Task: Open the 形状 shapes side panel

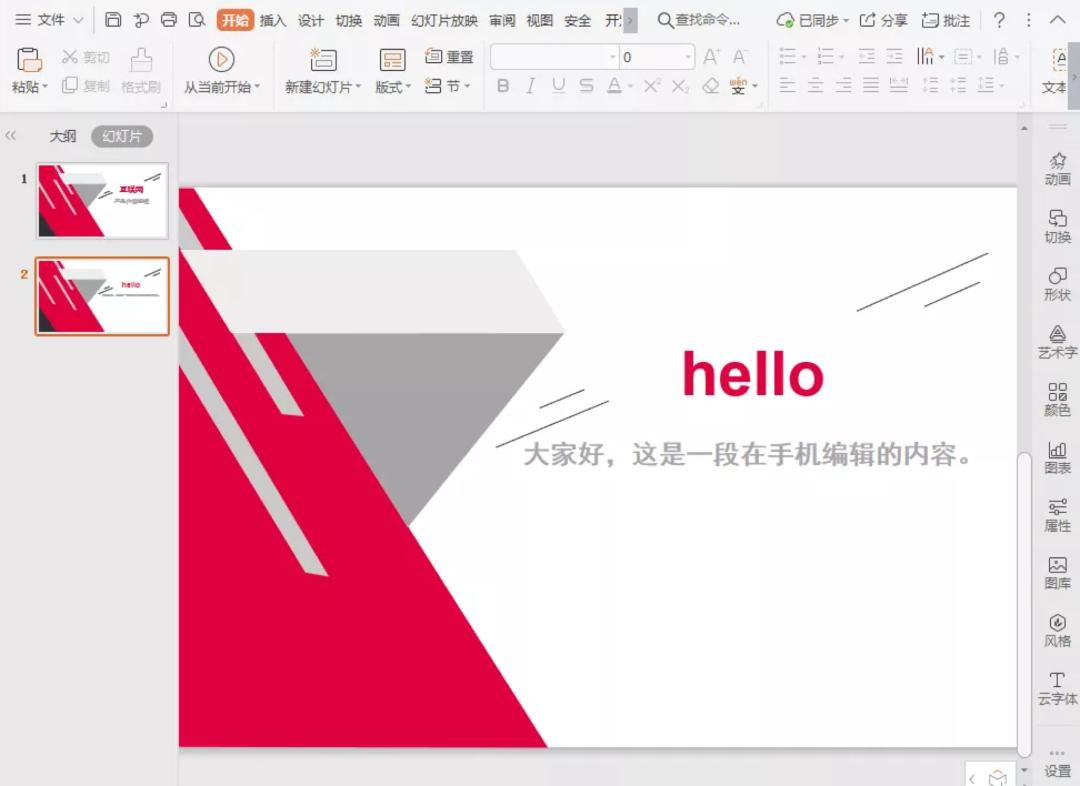Action: coord(1057,283)
